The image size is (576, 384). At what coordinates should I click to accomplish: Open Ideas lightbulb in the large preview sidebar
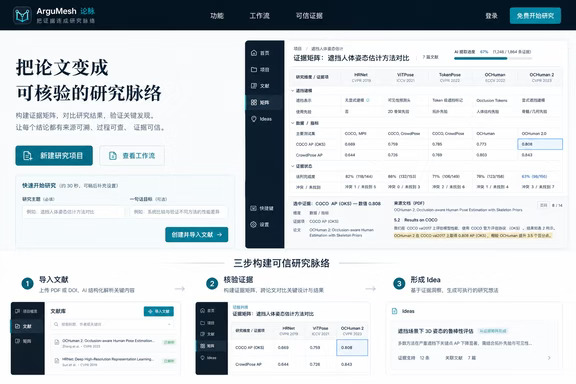[x=253, y=119]
